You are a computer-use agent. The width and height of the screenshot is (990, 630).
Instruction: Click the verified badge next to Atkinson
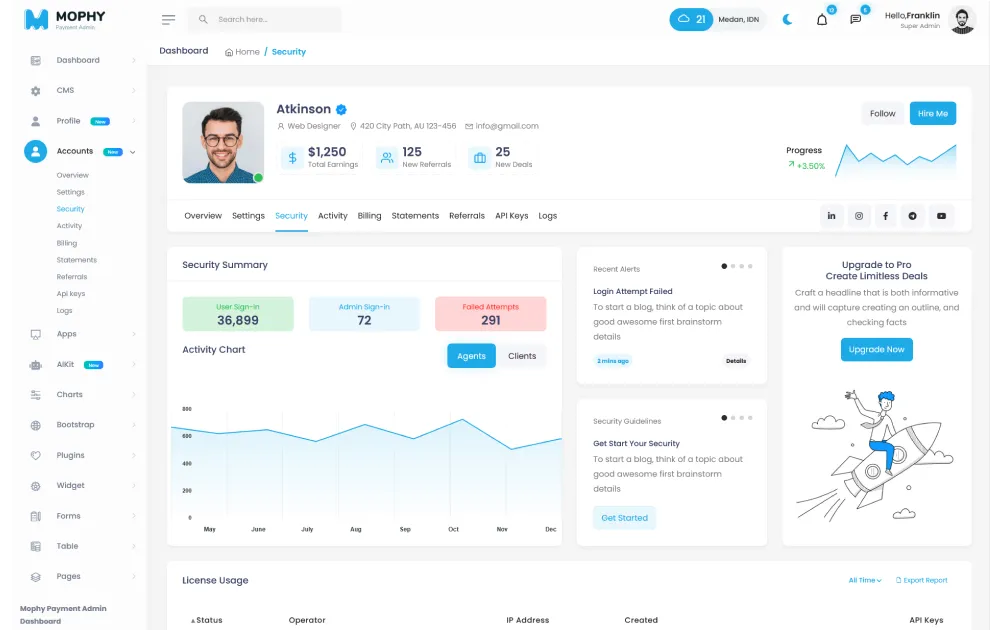click(341, 109)
